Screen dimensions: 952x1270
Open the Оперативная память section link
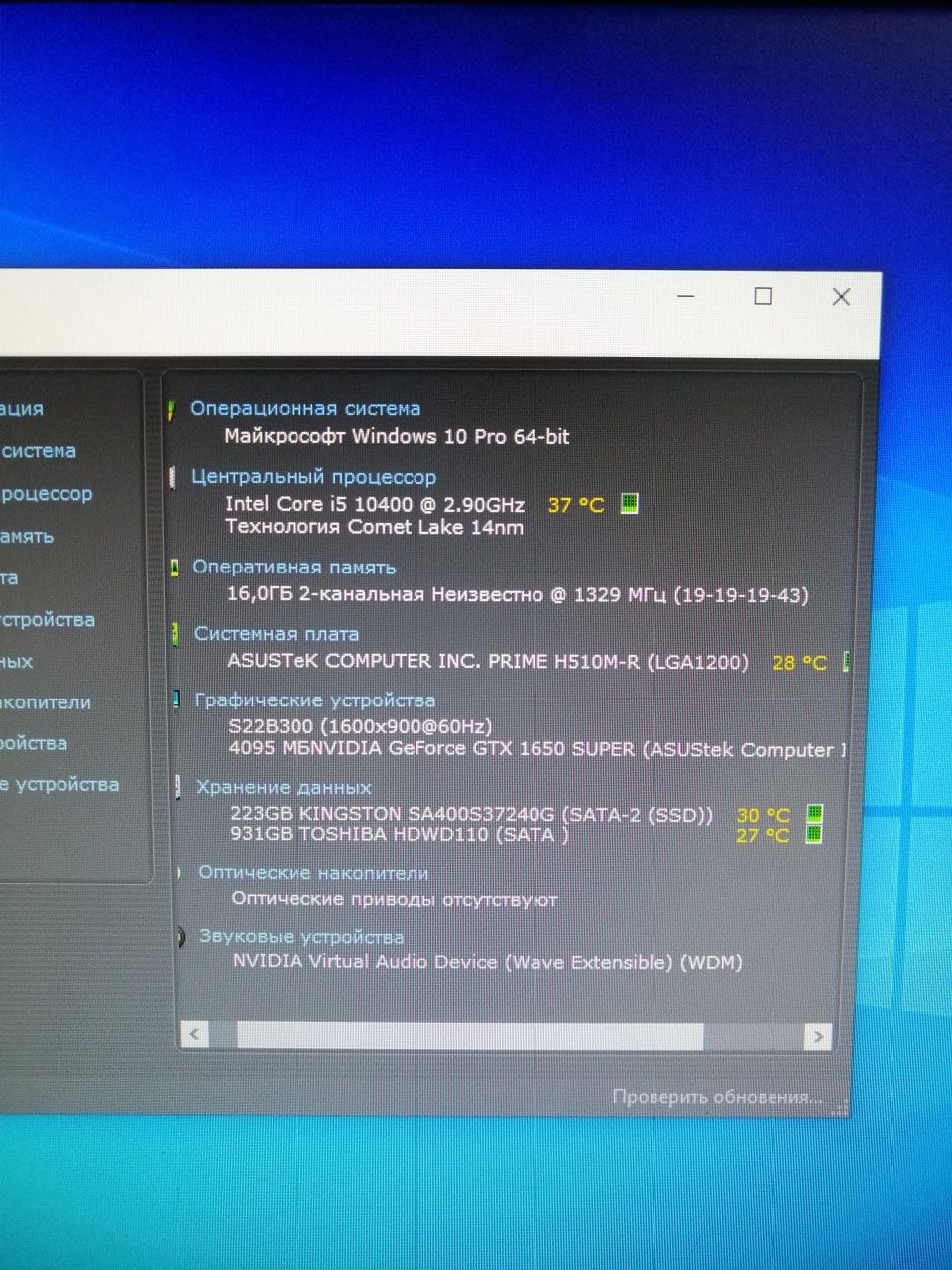click(294, 568)
